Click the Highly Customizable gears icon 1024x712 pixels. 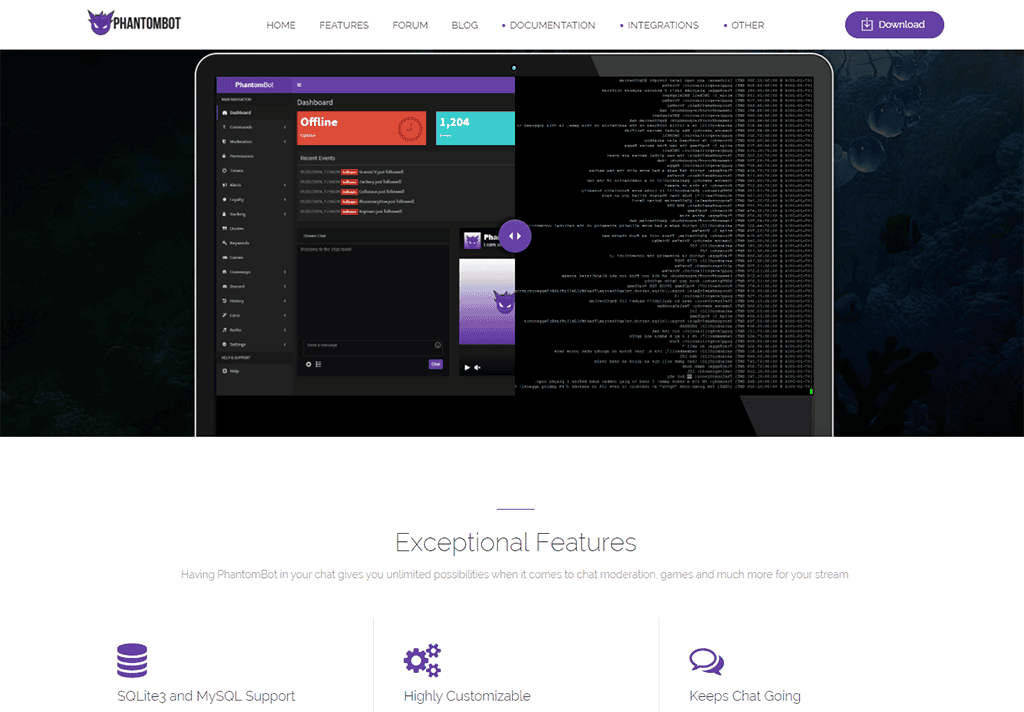pos(423,660)
